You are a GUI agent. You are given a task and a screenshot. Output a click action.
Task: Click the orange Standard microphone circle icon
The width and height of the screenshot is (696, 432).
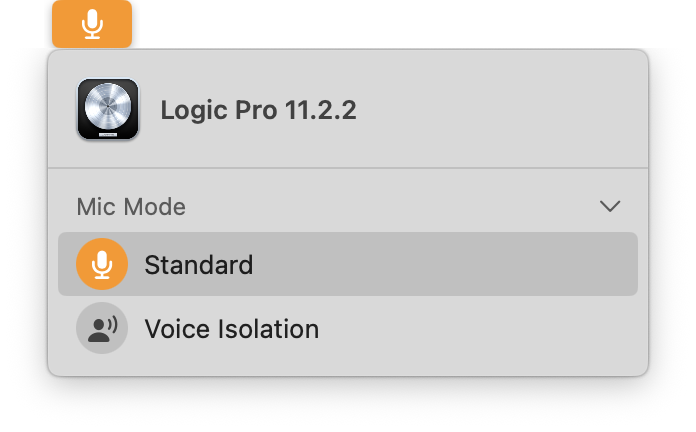(x=102, y=264)
